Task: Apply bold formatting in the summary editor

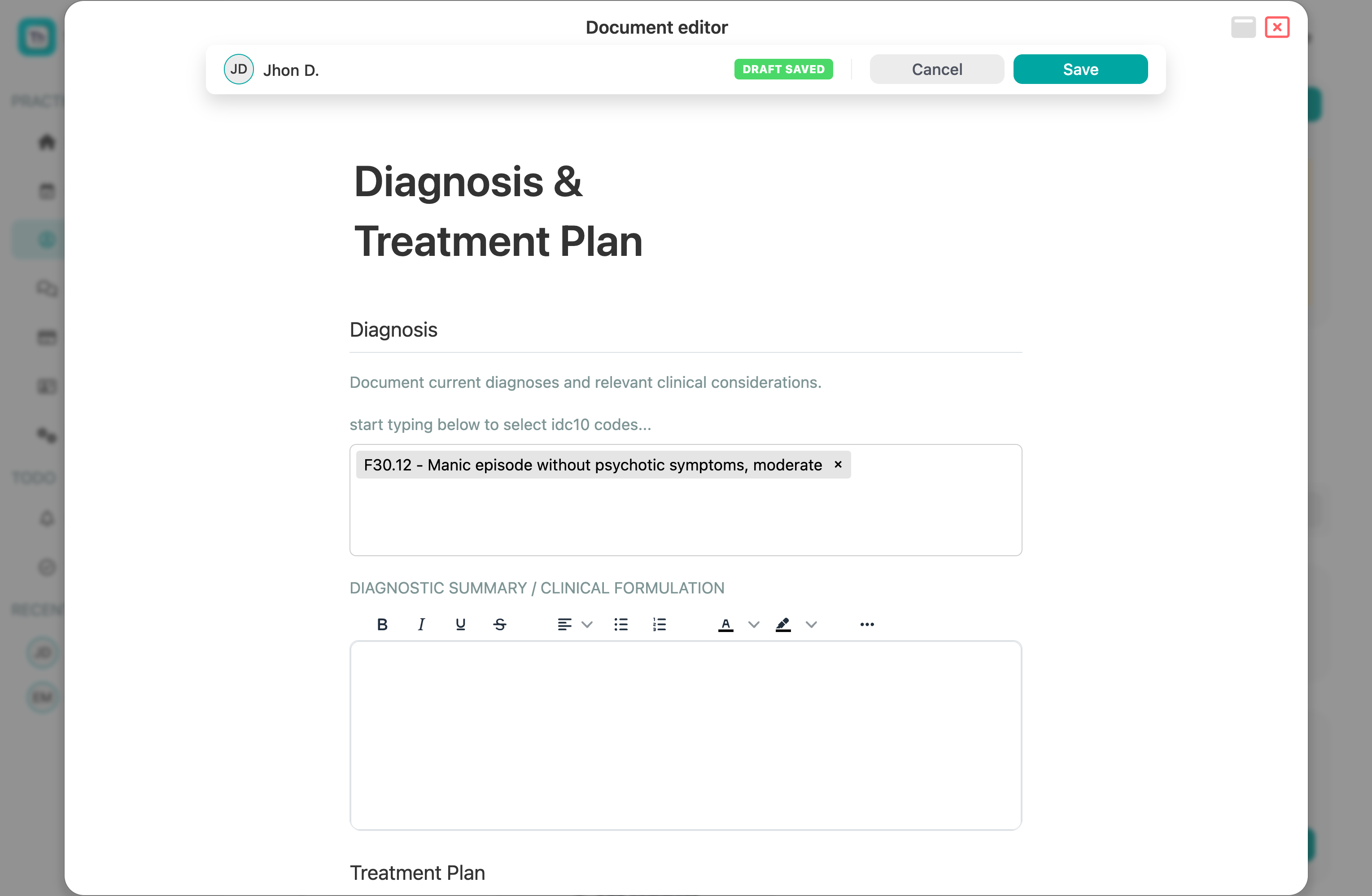Action: click(x=382, y=624)
